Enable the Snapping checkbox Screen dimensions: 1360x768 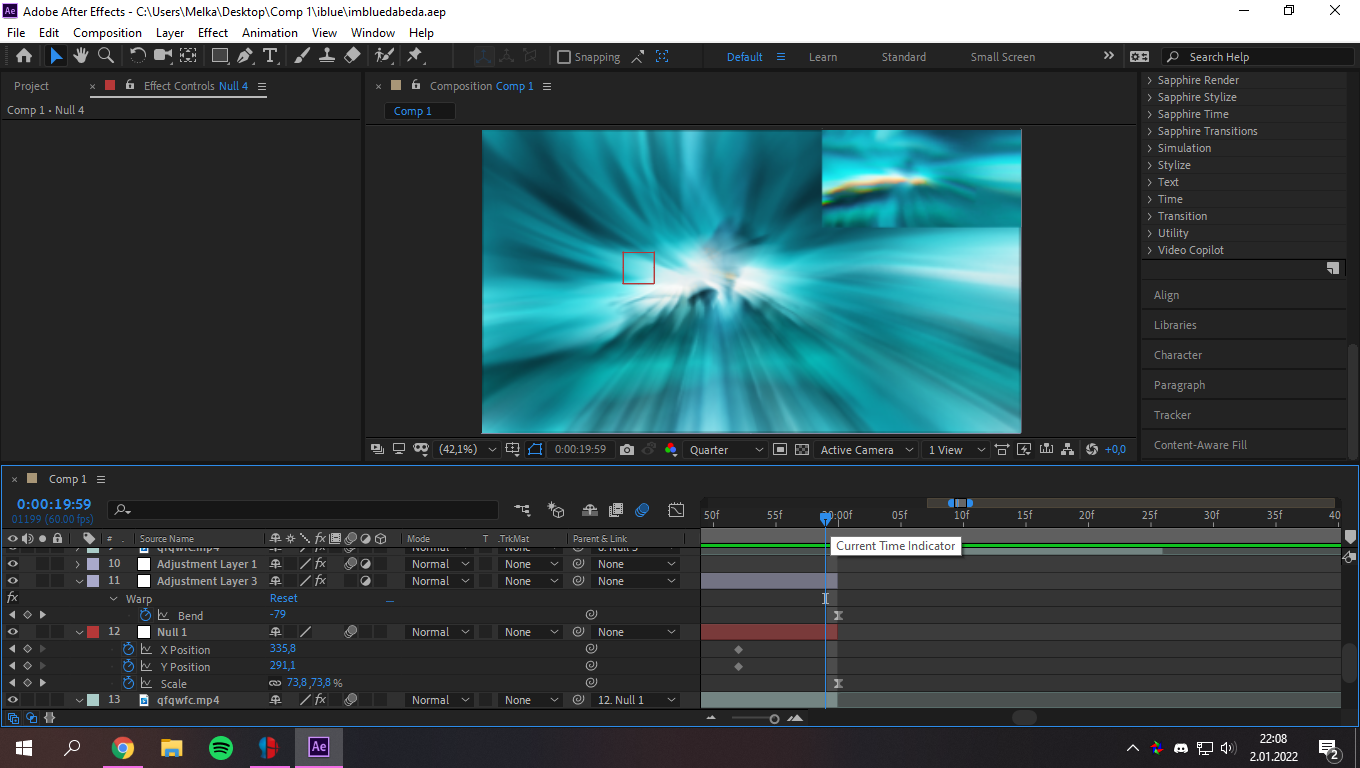coord(564,57)
